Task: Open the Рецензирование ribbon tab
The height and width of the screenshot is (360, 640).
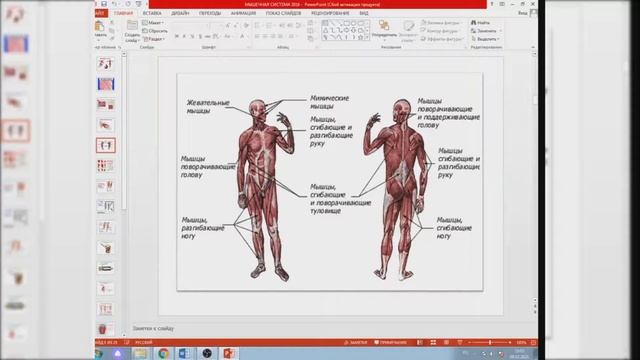Action: pos(330,13)
